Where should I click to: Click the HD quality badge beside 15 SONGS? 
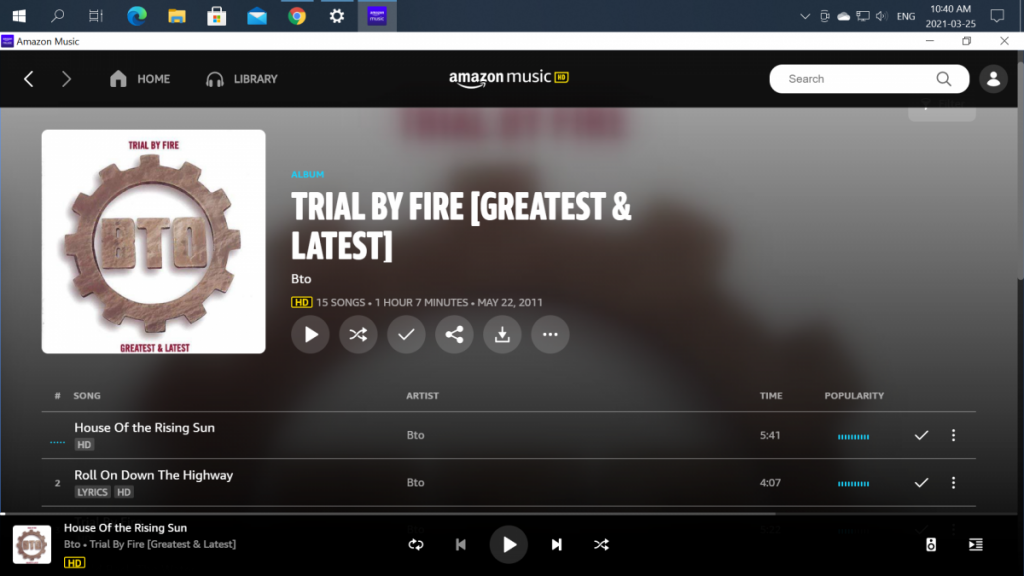click(301, 302)
